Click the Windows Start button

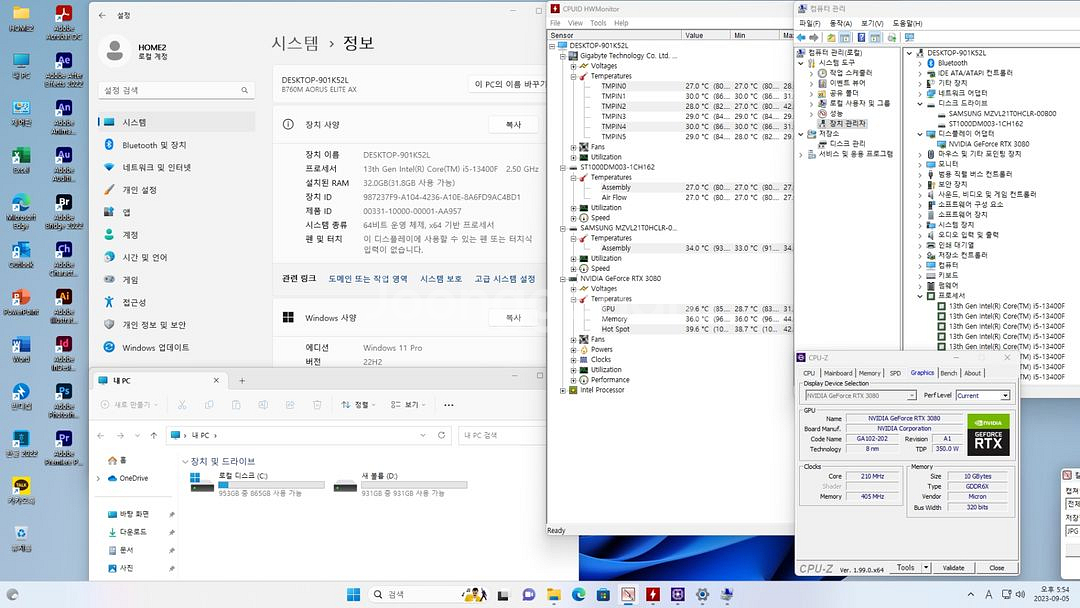pos(353,594)
